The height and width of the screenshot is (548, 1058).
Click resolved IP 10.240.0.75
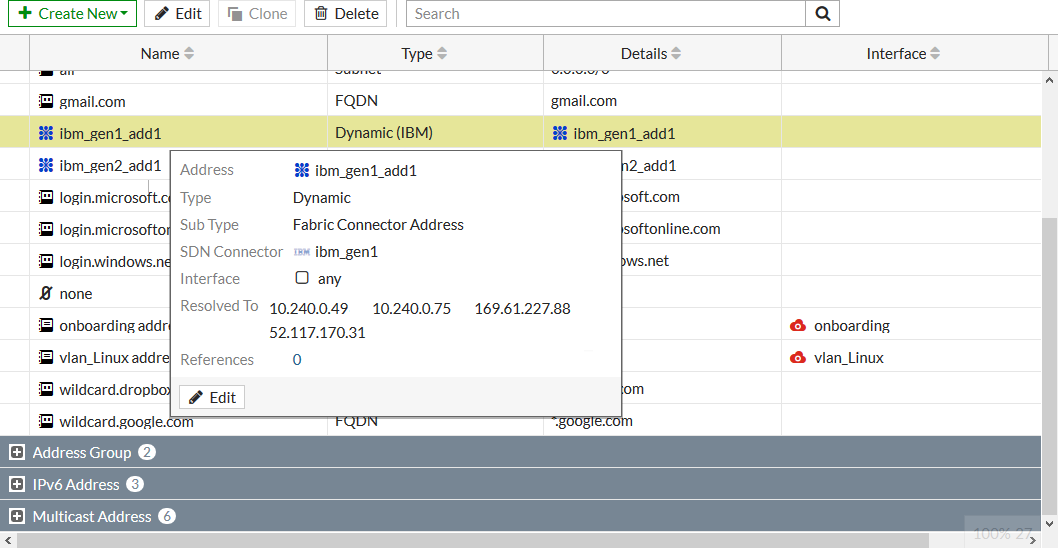point(412,308)
